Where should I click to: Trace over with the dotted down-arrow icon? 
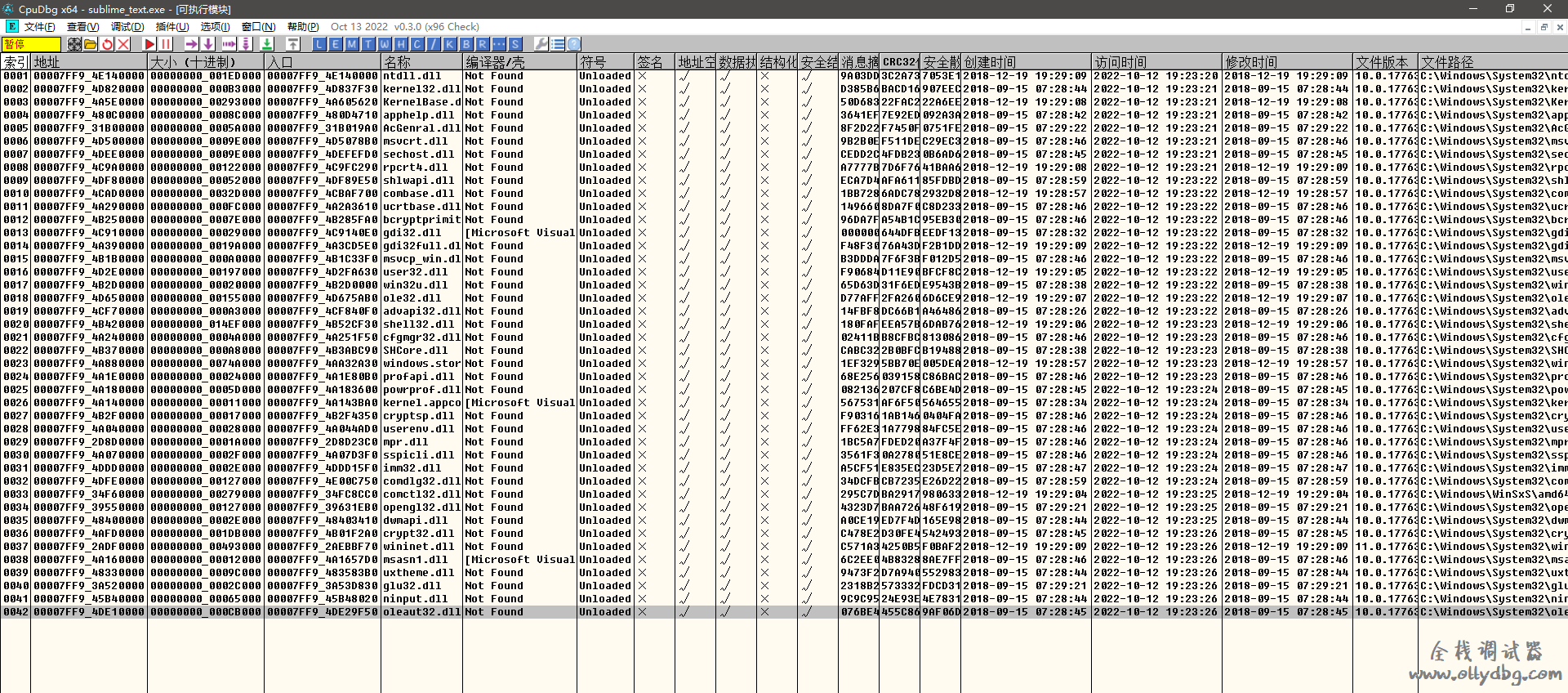click(x=246, y=44)
